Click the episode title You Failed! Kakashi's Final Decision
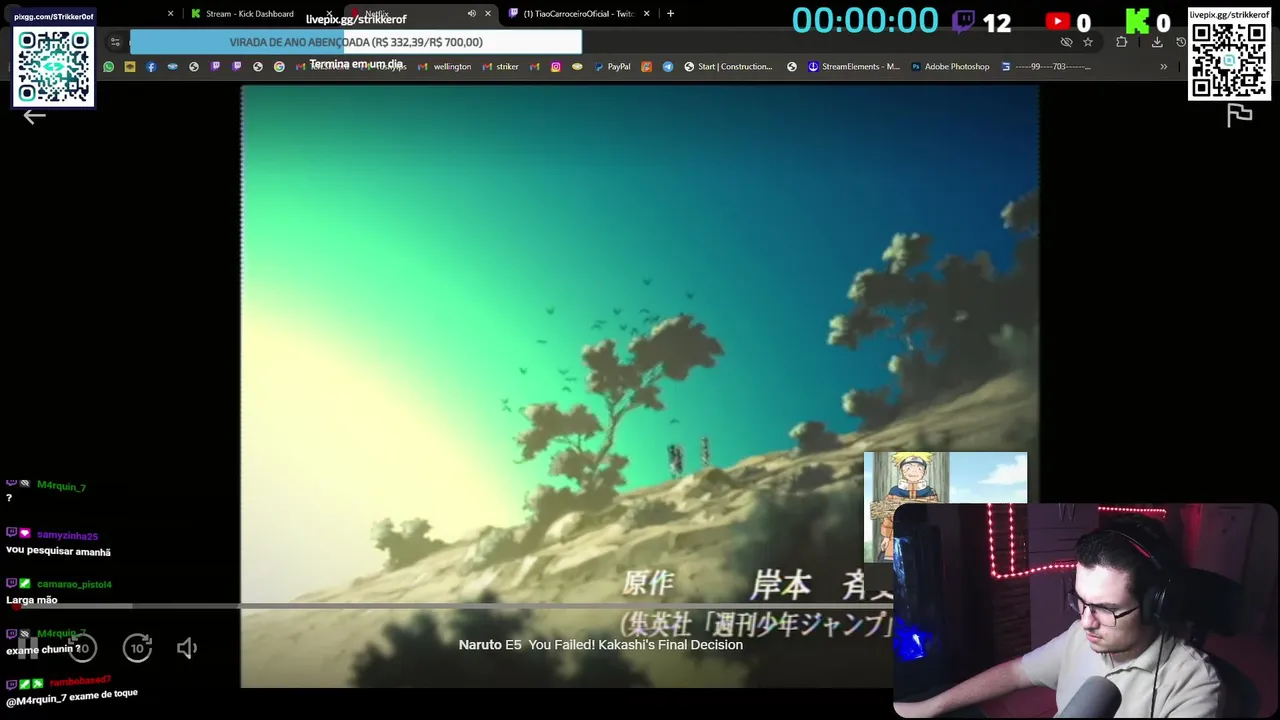1280x720 pixels. click(x=635, y=645)
